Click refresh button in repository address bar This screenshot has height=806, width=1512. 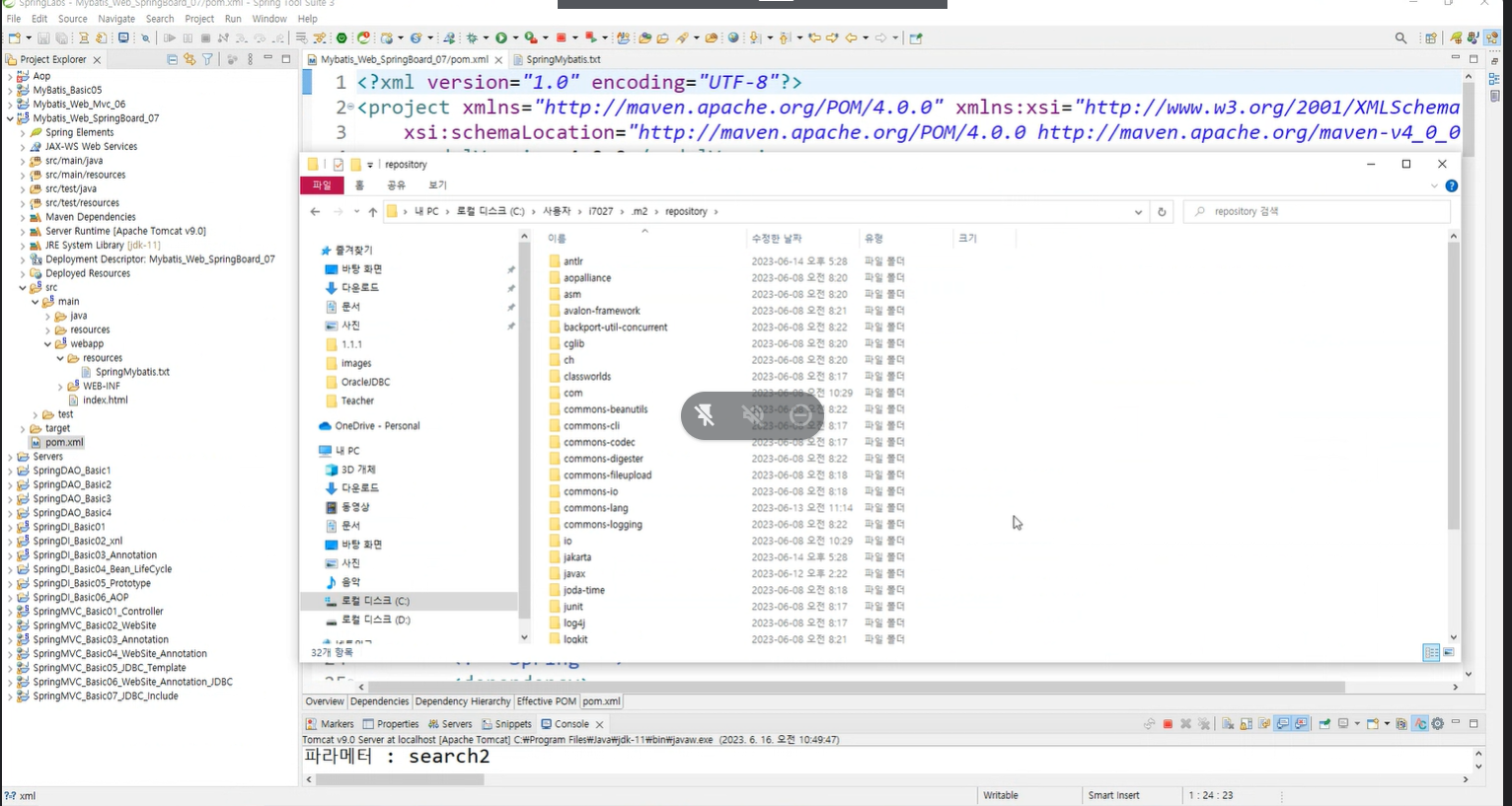coord(1162,211)
